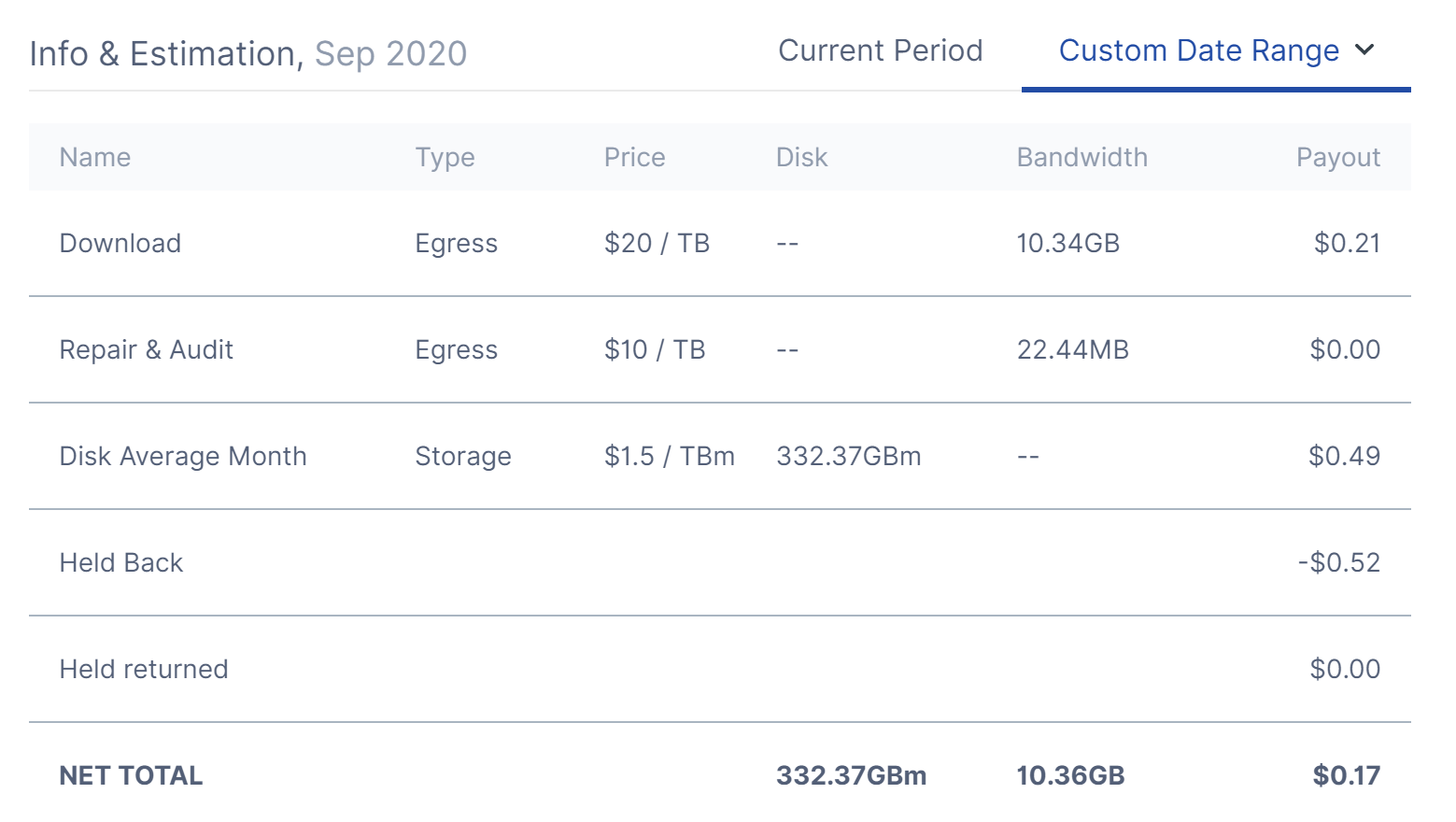
Task: Select the Download row name
Action: (120, 243)
